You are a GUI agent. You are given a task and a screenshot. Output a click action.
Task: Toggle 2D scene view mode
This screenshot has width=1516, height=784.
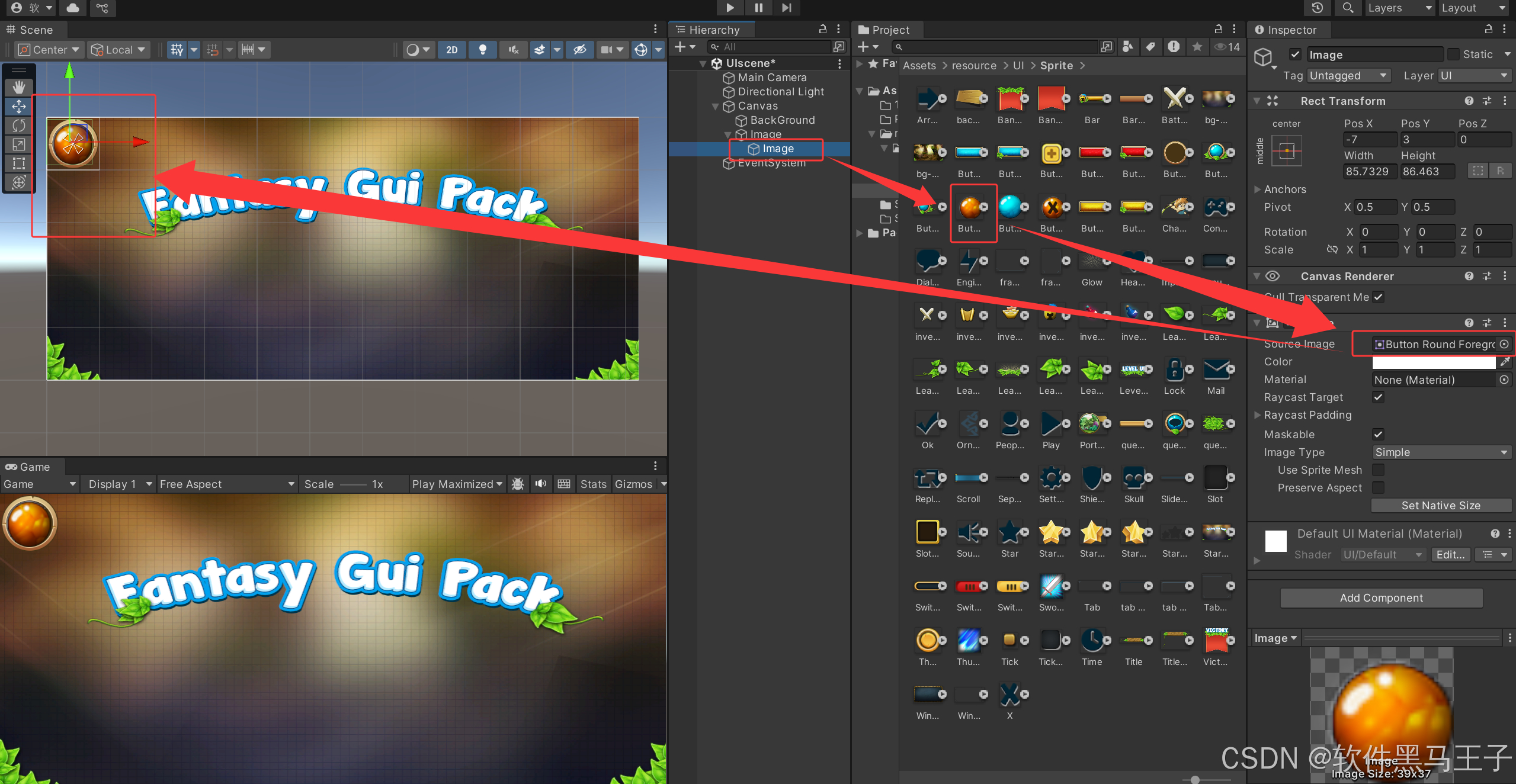tap(451, 50)
